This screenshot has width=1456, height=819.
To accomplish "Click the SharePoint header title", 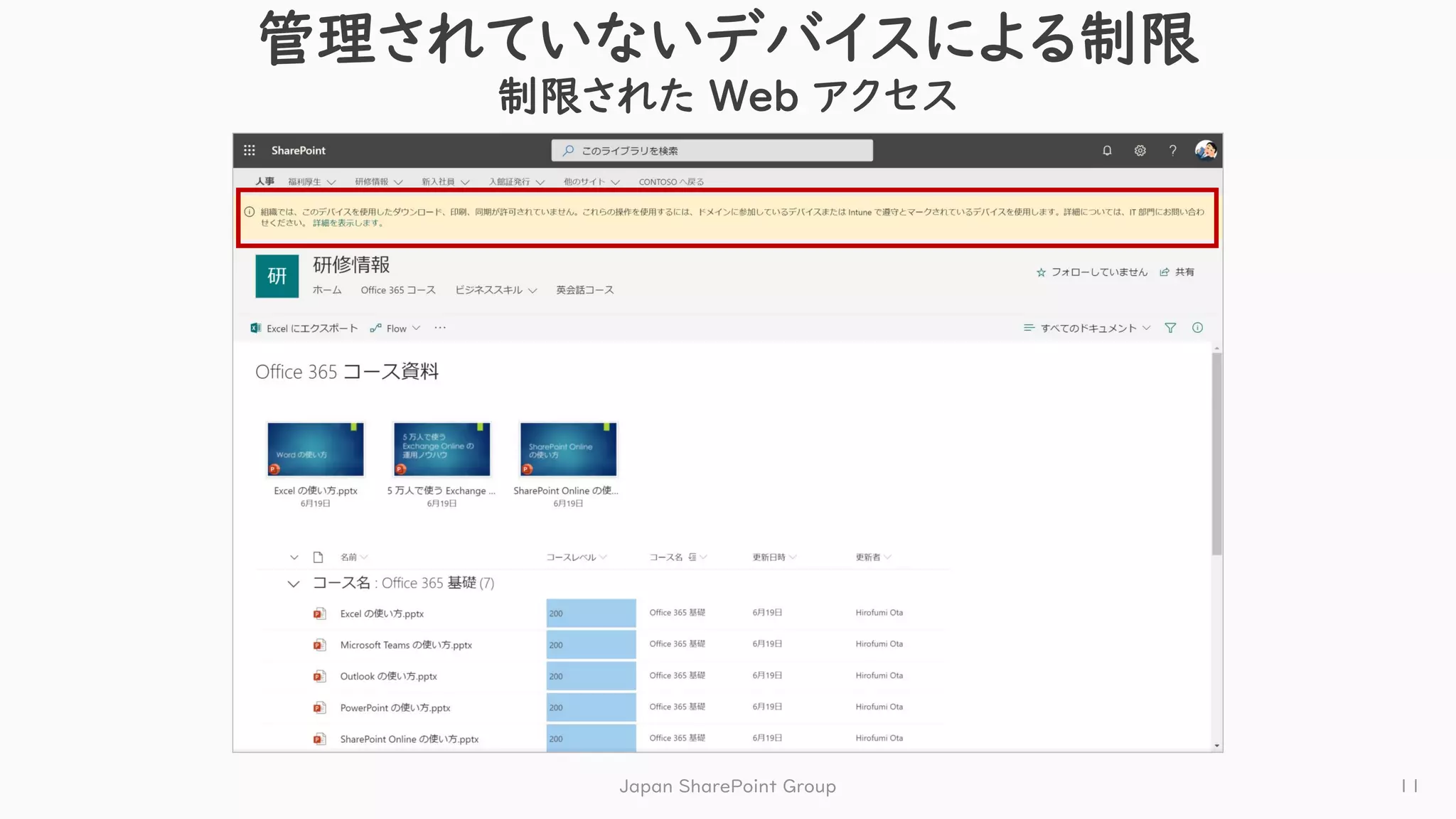I will point(299,150).
